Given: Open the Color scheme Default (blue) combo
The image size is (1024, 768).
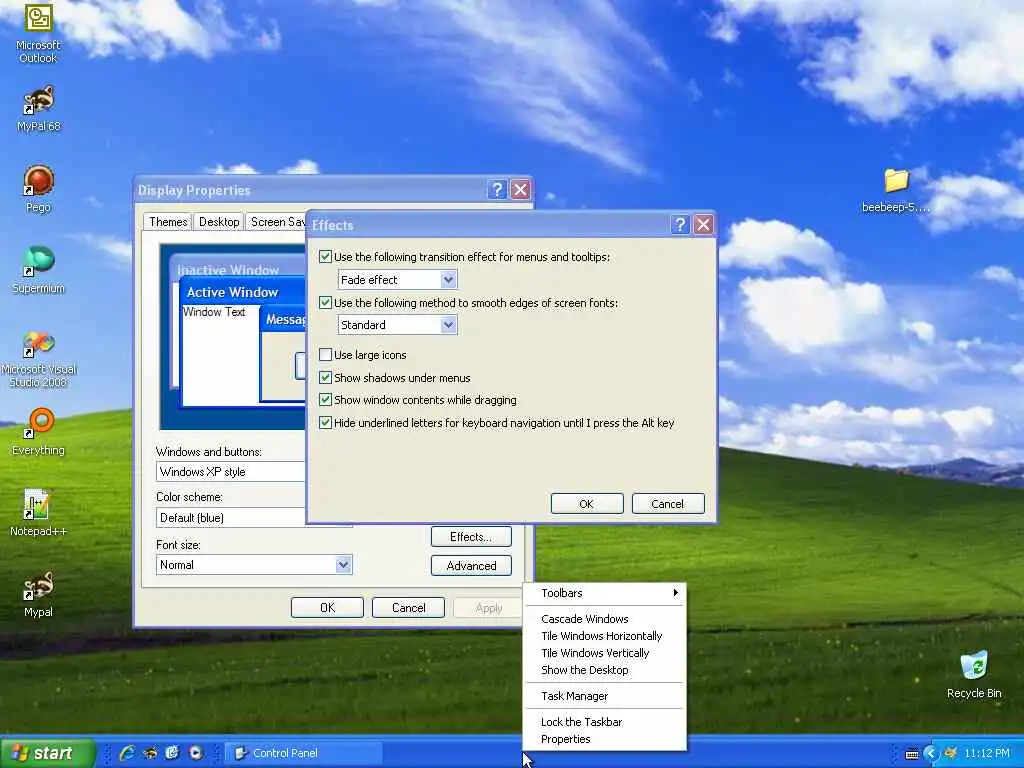Looking at the screenshot, I should point(231,518).
